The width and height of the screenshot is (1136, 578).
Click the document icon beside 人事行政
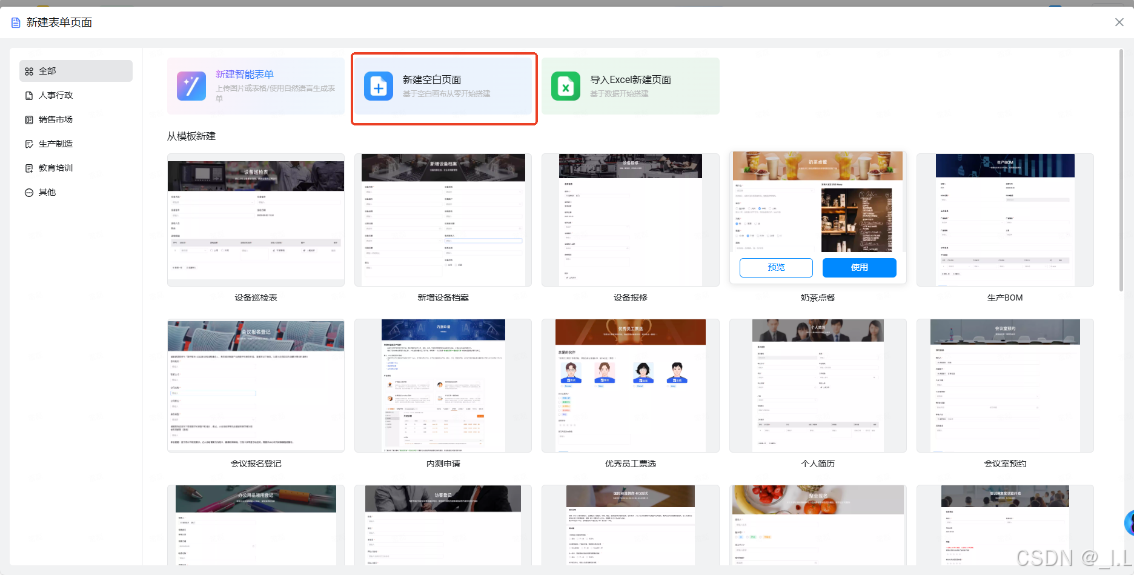pyautogui.click(x=29, y=96)
